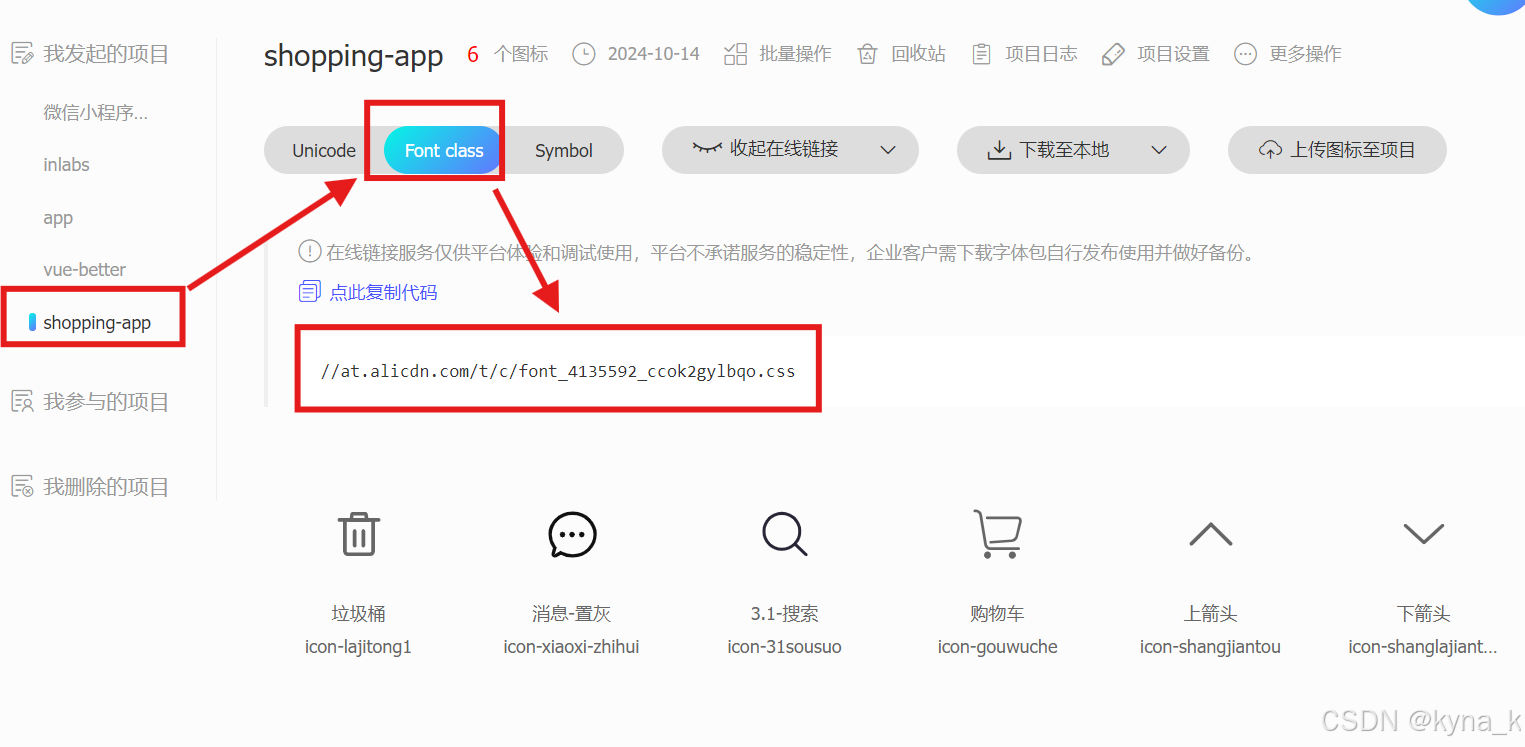This screenshot has width=1525, height=747.
Task: Click the trash can icon 垃圾桶
Action: click(x=358, y=534)
